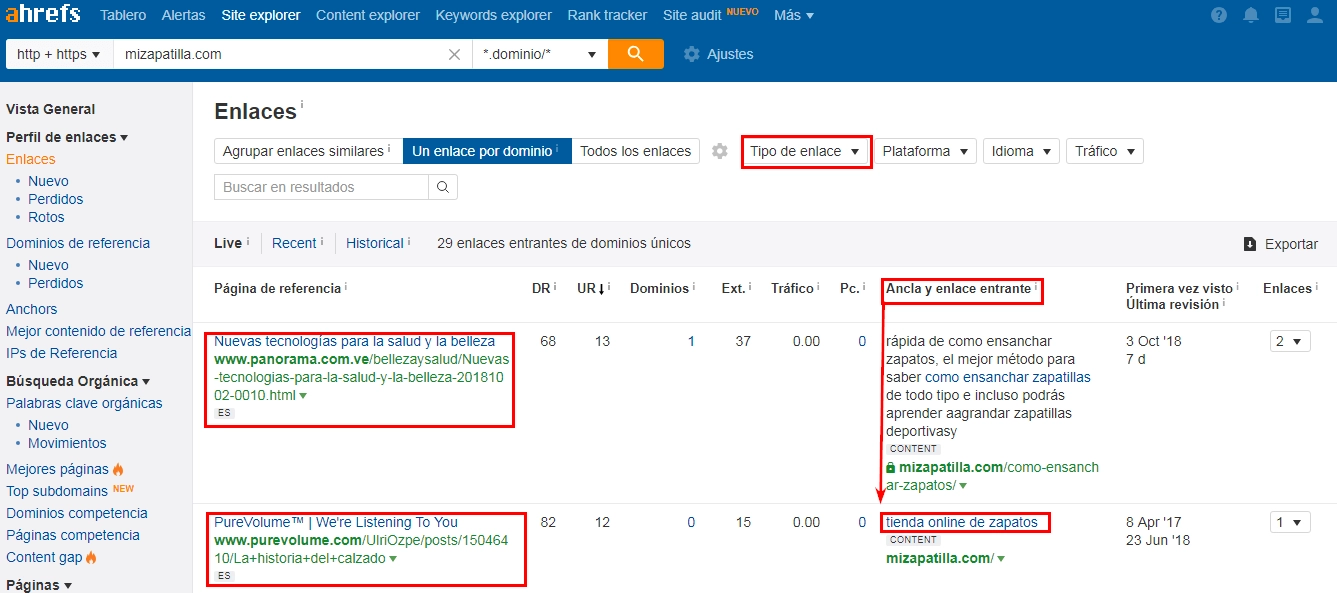Open the Tipo de enlace dropdown
This screenshot has width=1337, height=593.
coord(806,151)
